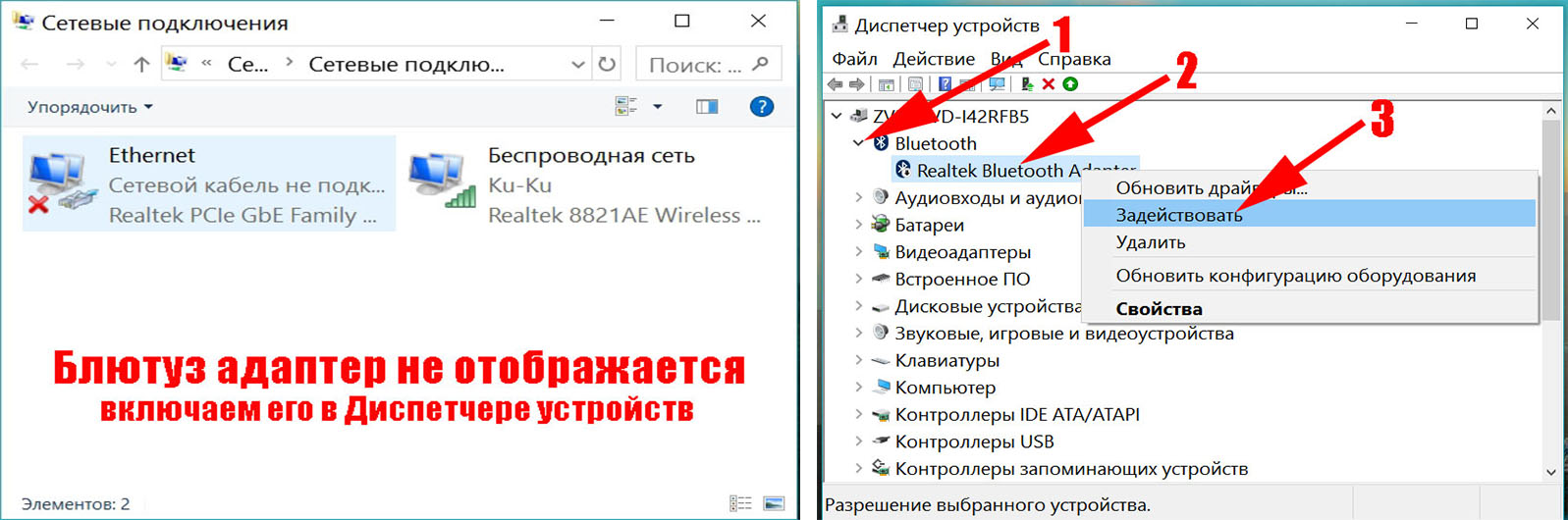Screen dimensions: 1568x520
Task: Expand the Встроенное ПО category
Action: [859, 279]
